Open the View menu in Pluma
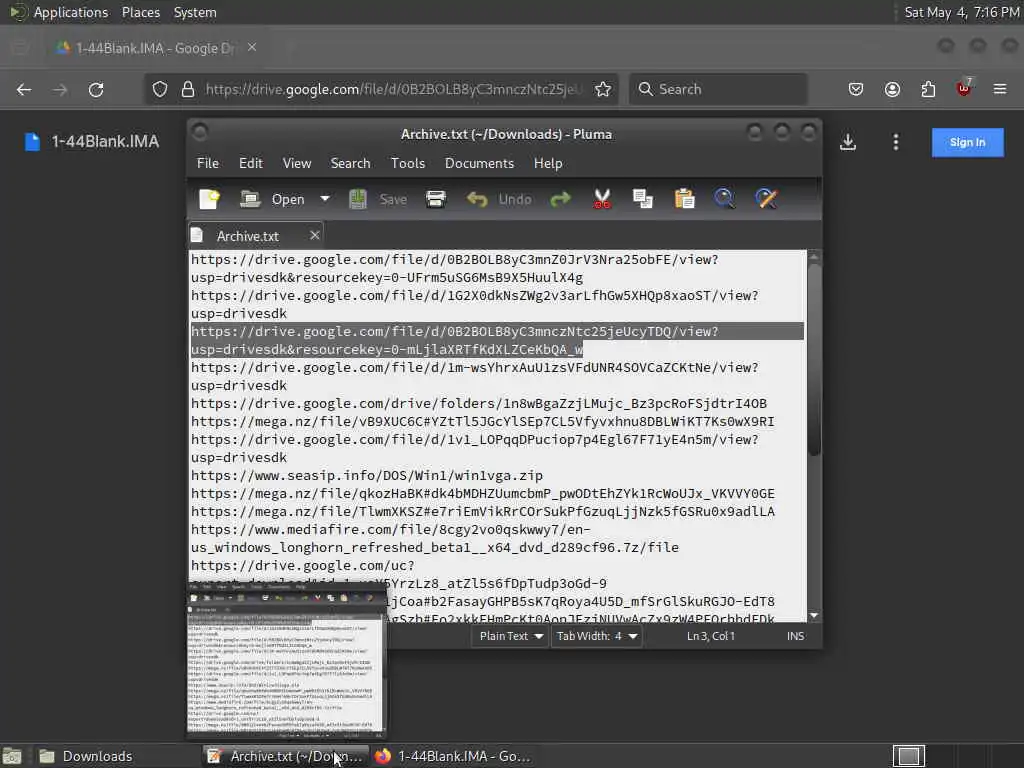The width and height of the screenshot is (1024, 768). click(296, 163)
